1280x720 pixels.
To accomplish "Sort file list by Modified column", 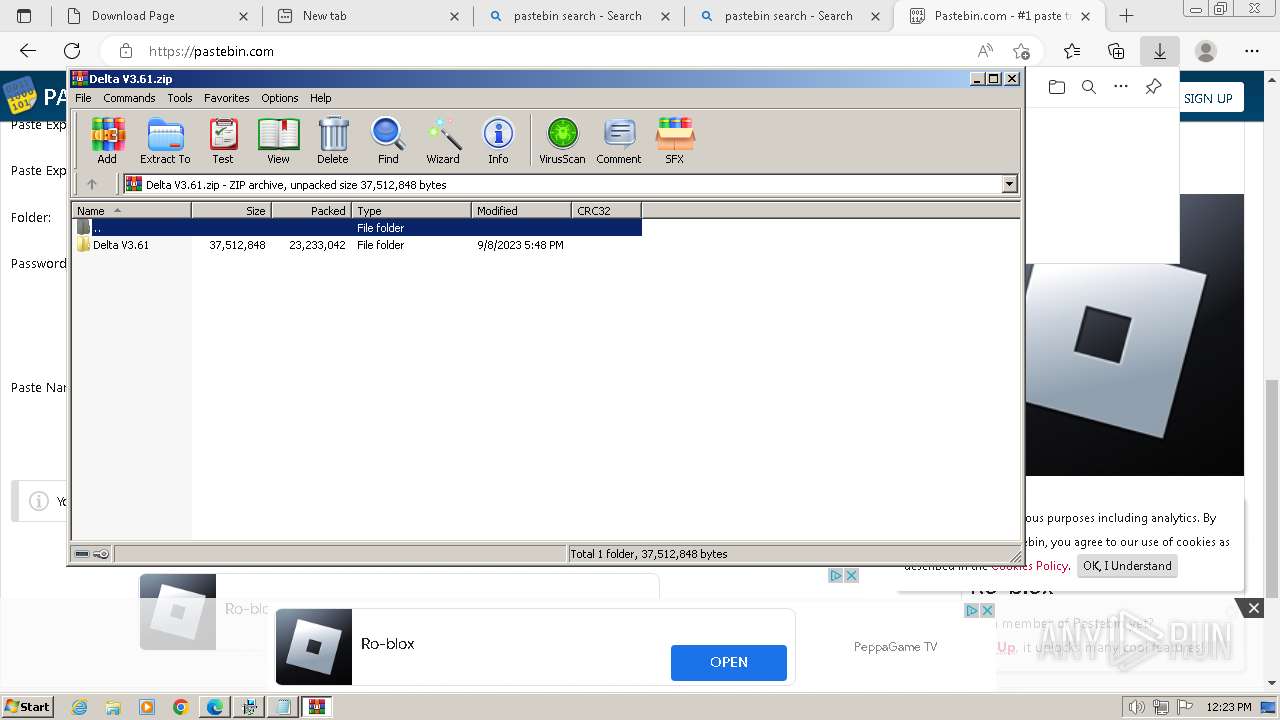I will [x=521, y=210].
